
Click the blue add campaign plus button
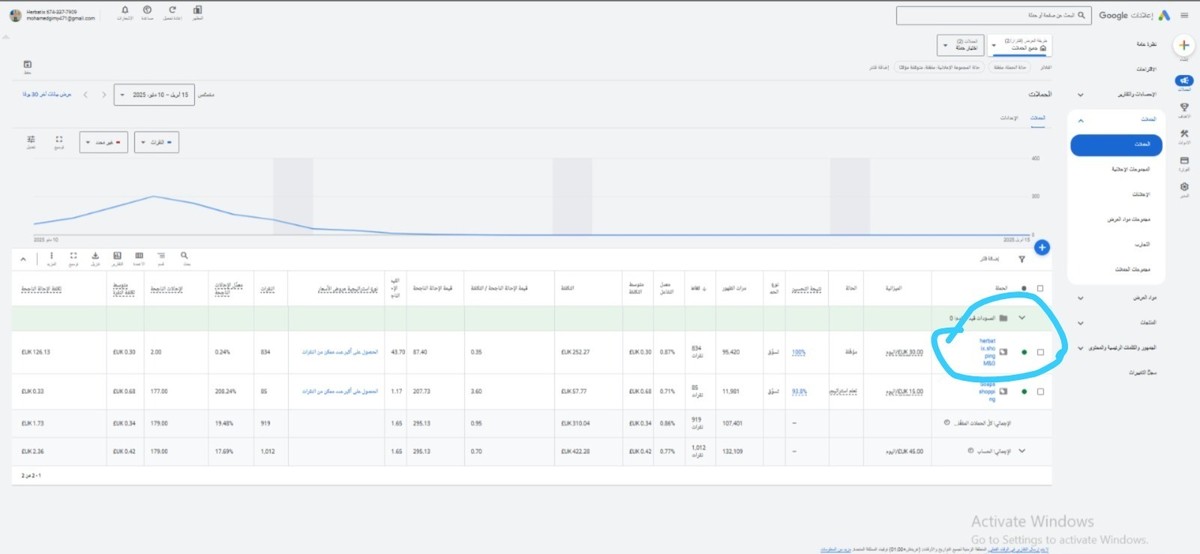(1041, 247)
